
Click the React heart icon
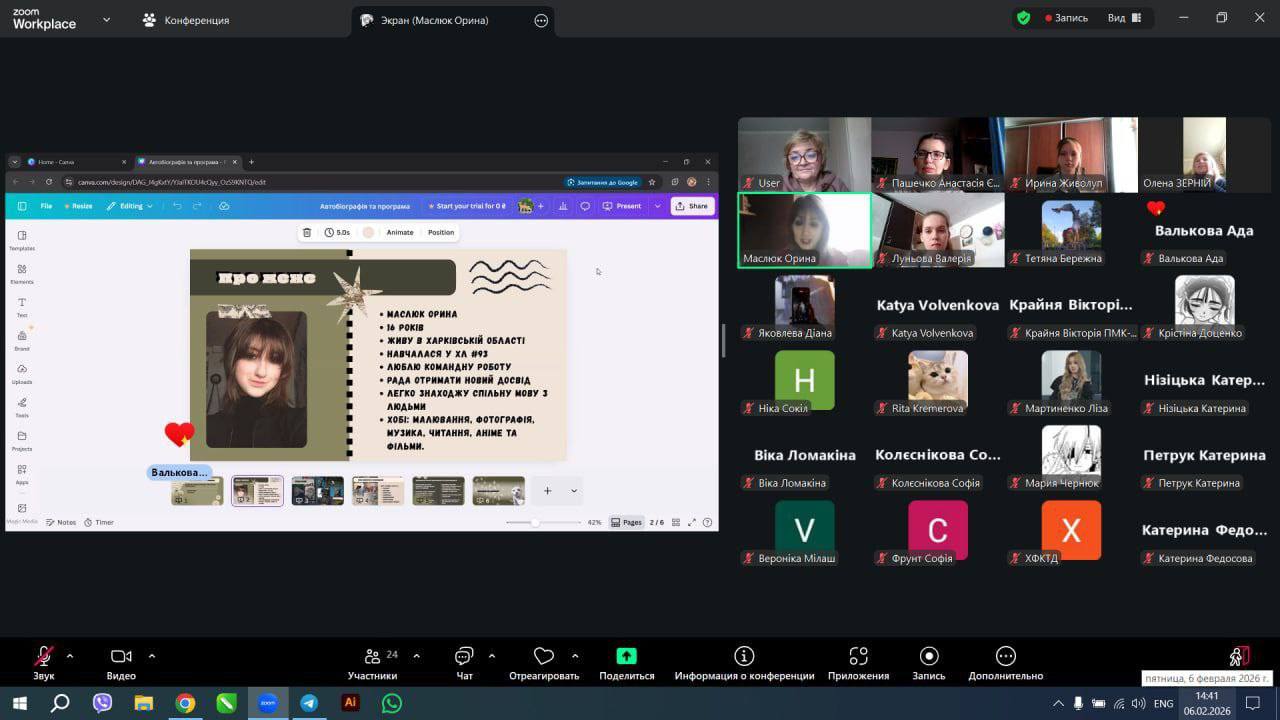click(544, 657)
